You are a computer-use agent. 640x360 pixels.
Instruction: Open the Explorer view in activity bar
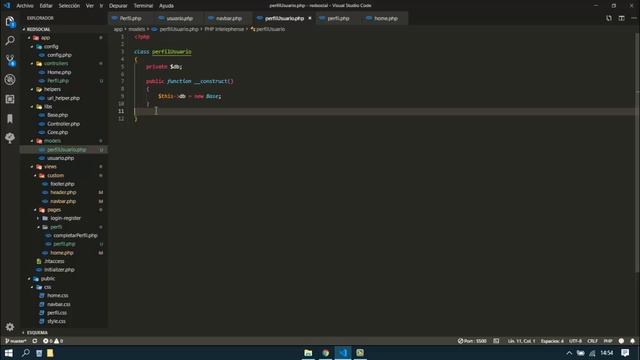[10, 22]
